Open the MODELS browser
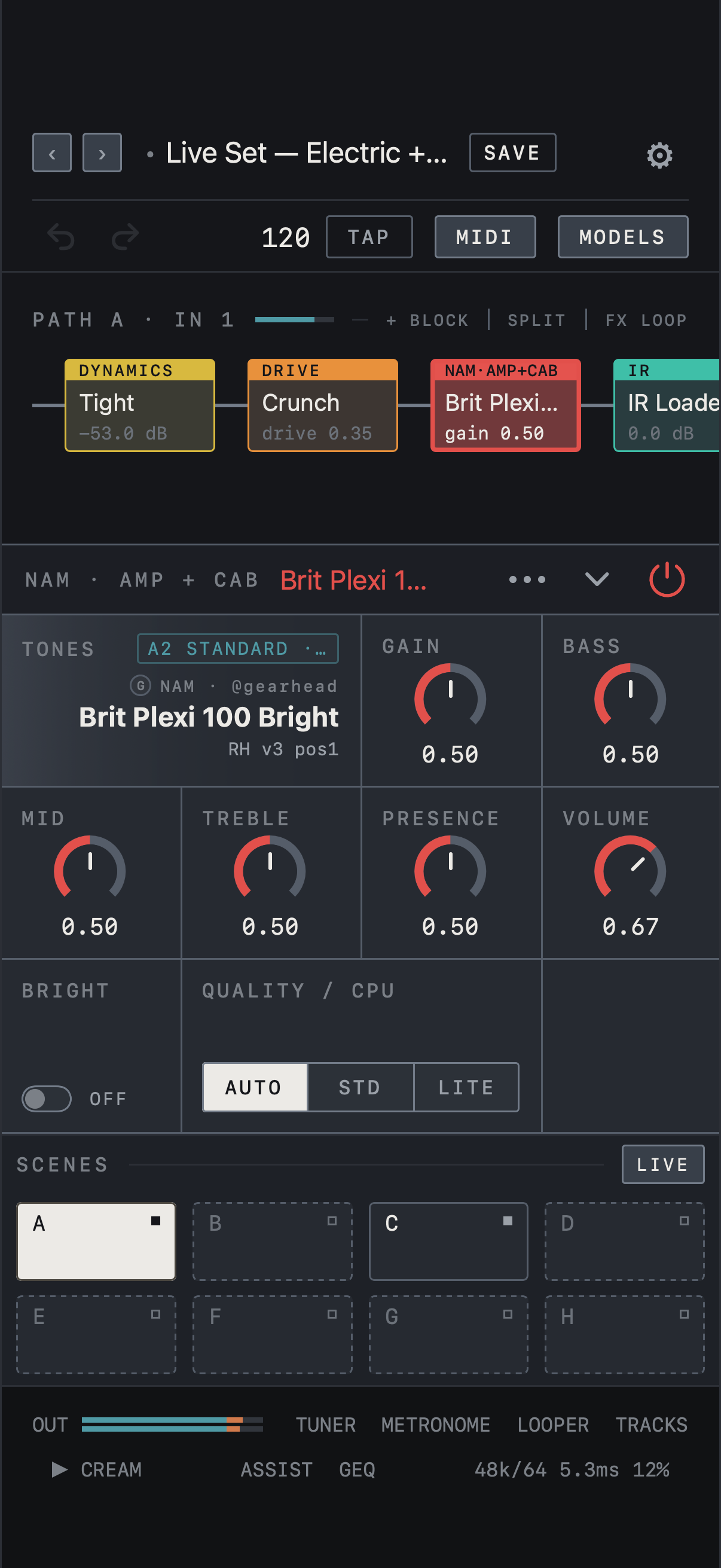The height and width of the screenshot is (1568, 721). coord(622,237)
